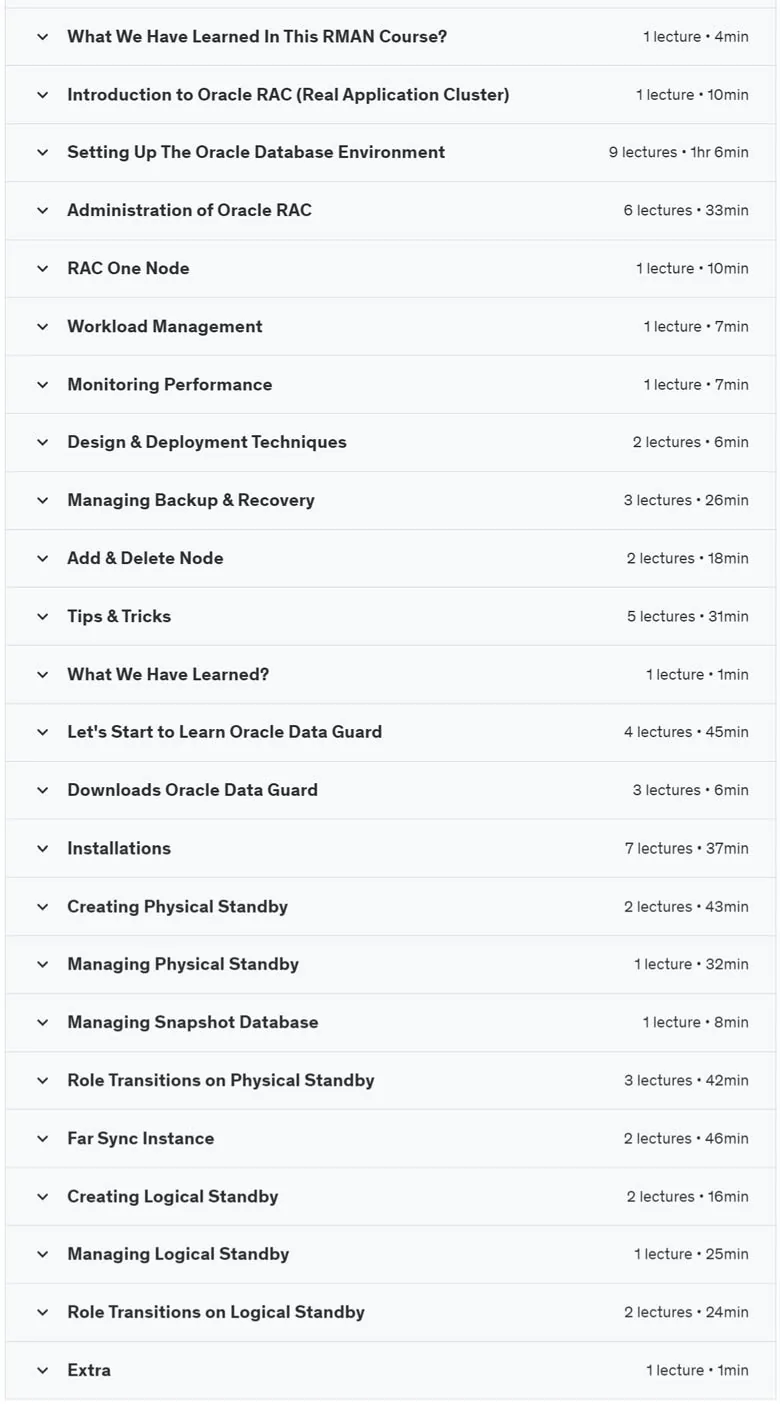Click Role Transitions on Physical Standby heading
This screenshot has height=1404, width=780.
[x=221, y=1080]
